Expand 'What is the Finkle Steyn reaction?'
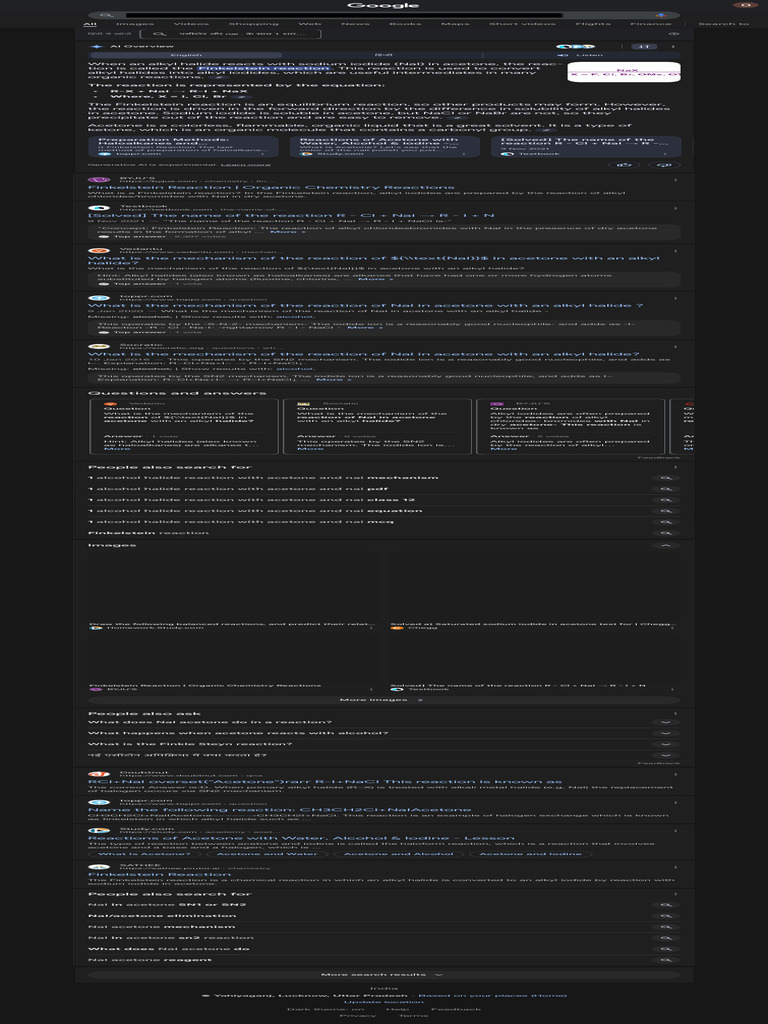 click(x=383, y=744)
